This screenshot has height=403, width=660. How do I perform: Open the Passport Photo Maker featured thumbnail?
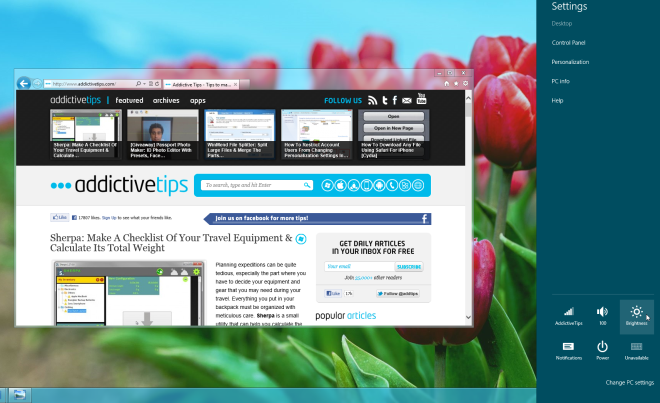[x=162, y=134]
